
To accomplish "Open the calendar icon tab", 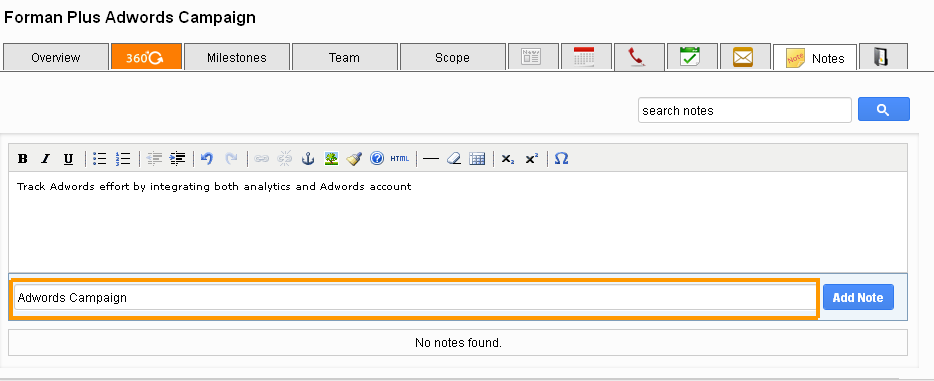I will coord(586,57).
